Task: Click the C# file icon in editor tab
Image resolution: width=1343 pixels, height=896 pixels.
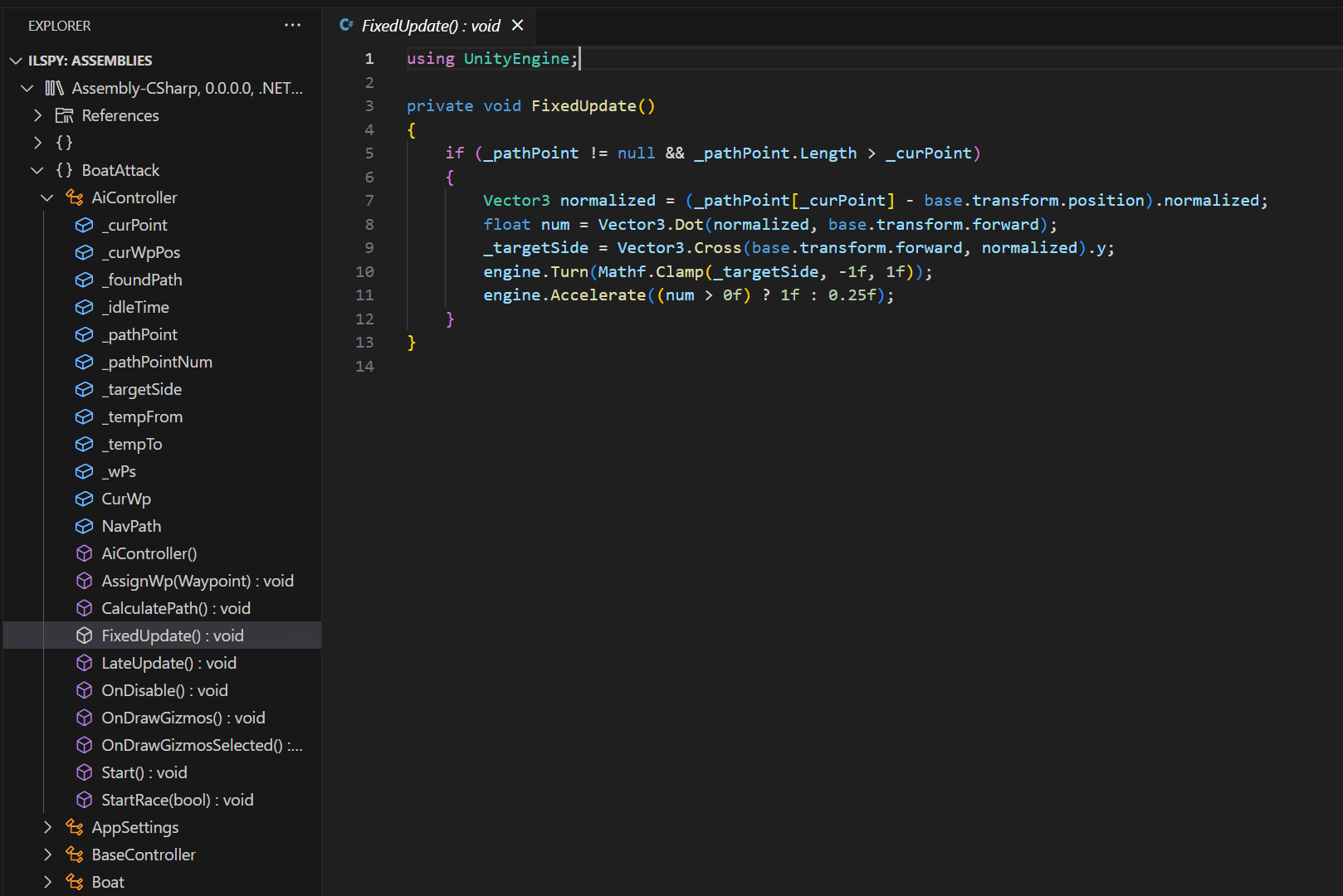Action: (346, 26)
